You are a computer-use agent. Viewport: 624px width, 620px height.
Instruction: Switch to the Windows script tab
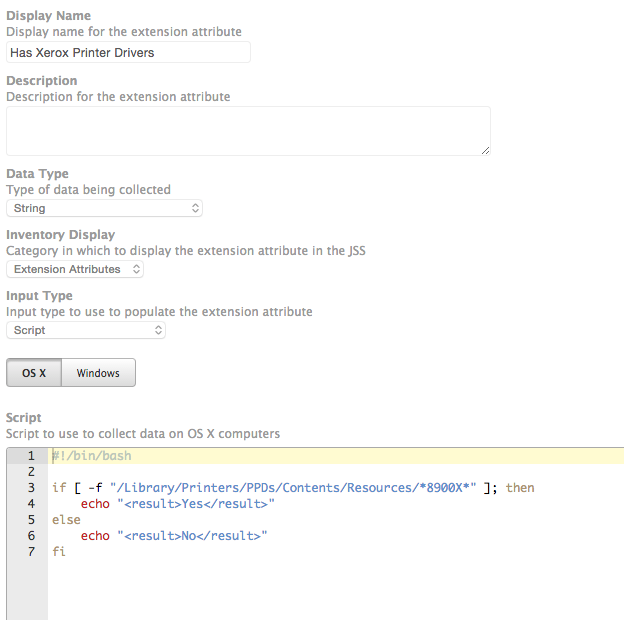(x=98, y=373)
